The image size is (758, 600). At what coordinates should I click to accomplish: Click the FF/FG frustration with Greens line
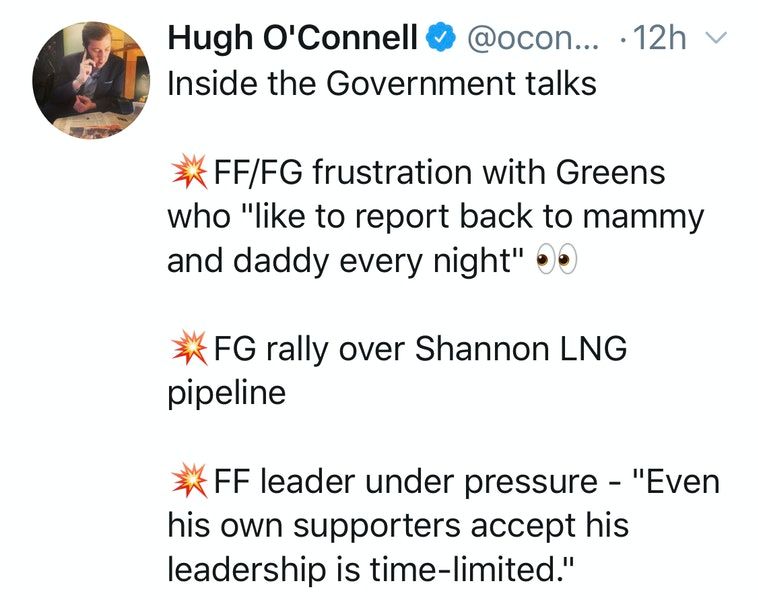pyautogui.click(x=439, y=172)
